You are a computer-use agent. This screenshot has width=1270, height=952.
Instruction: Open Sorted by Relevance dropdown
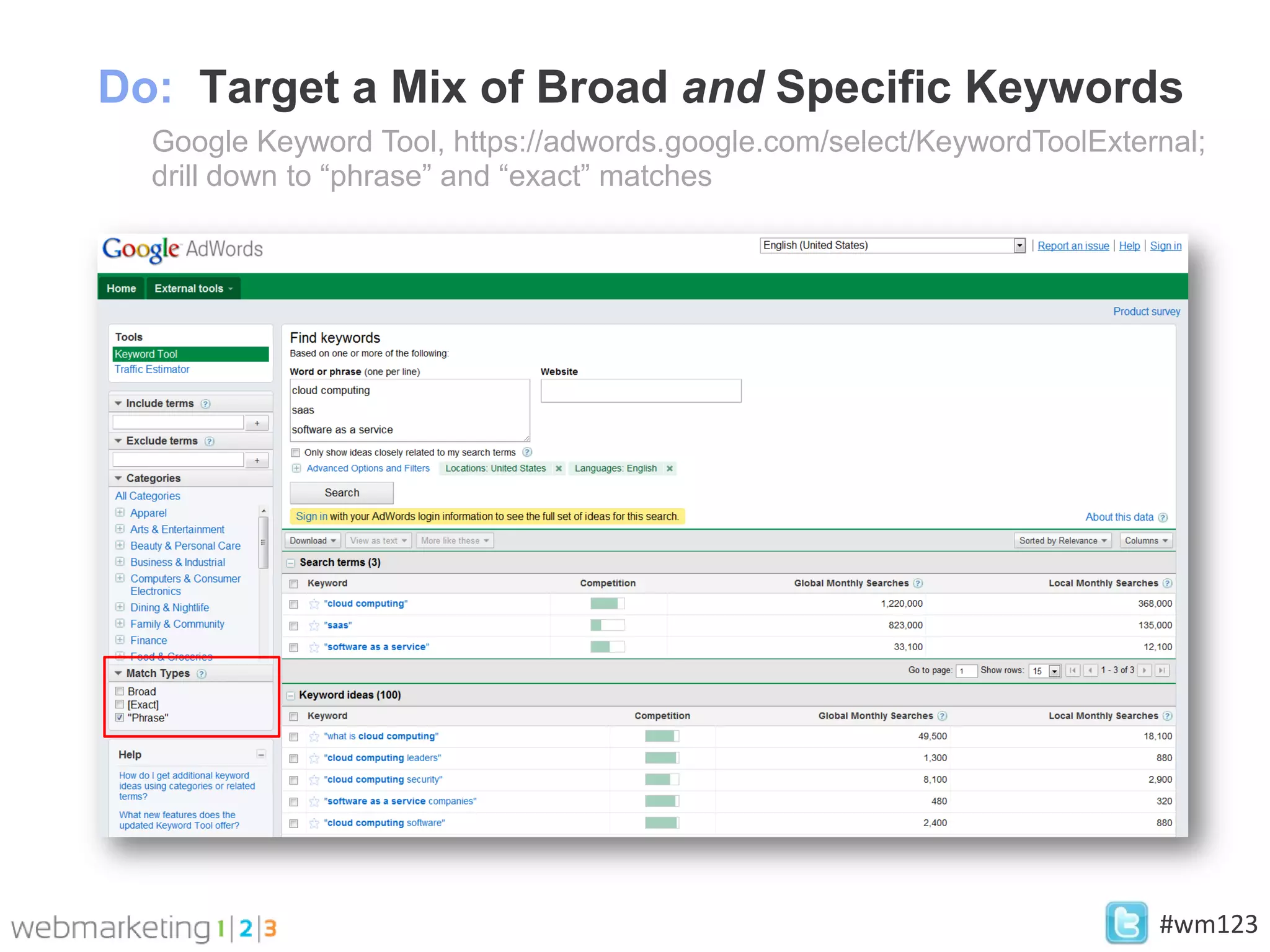pos(1063,540)
